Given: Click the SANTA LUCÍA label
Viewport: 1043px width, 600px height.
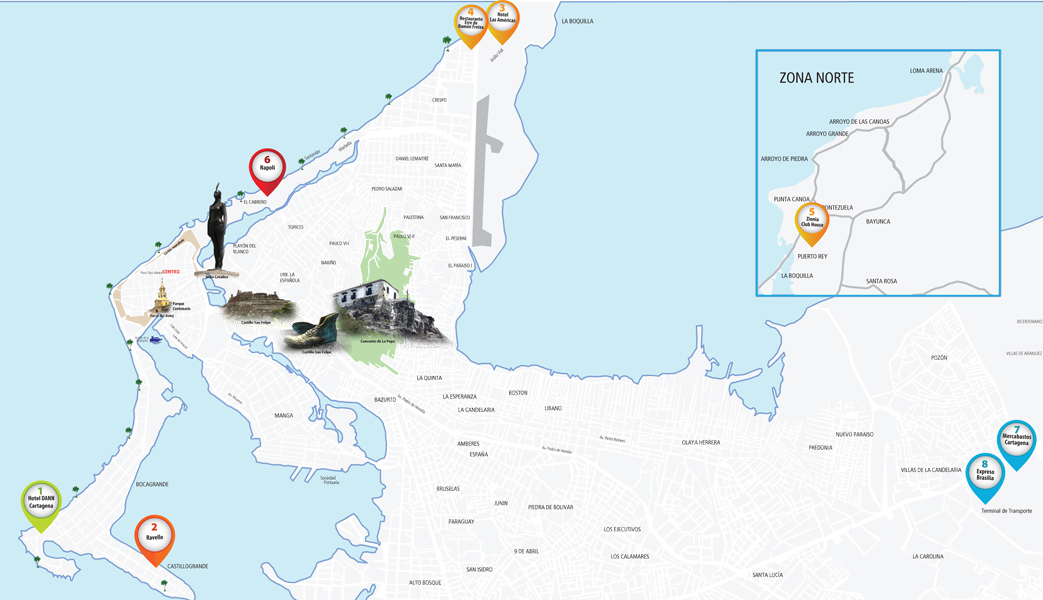Looking at the screenshot, I should click(768, 575).
